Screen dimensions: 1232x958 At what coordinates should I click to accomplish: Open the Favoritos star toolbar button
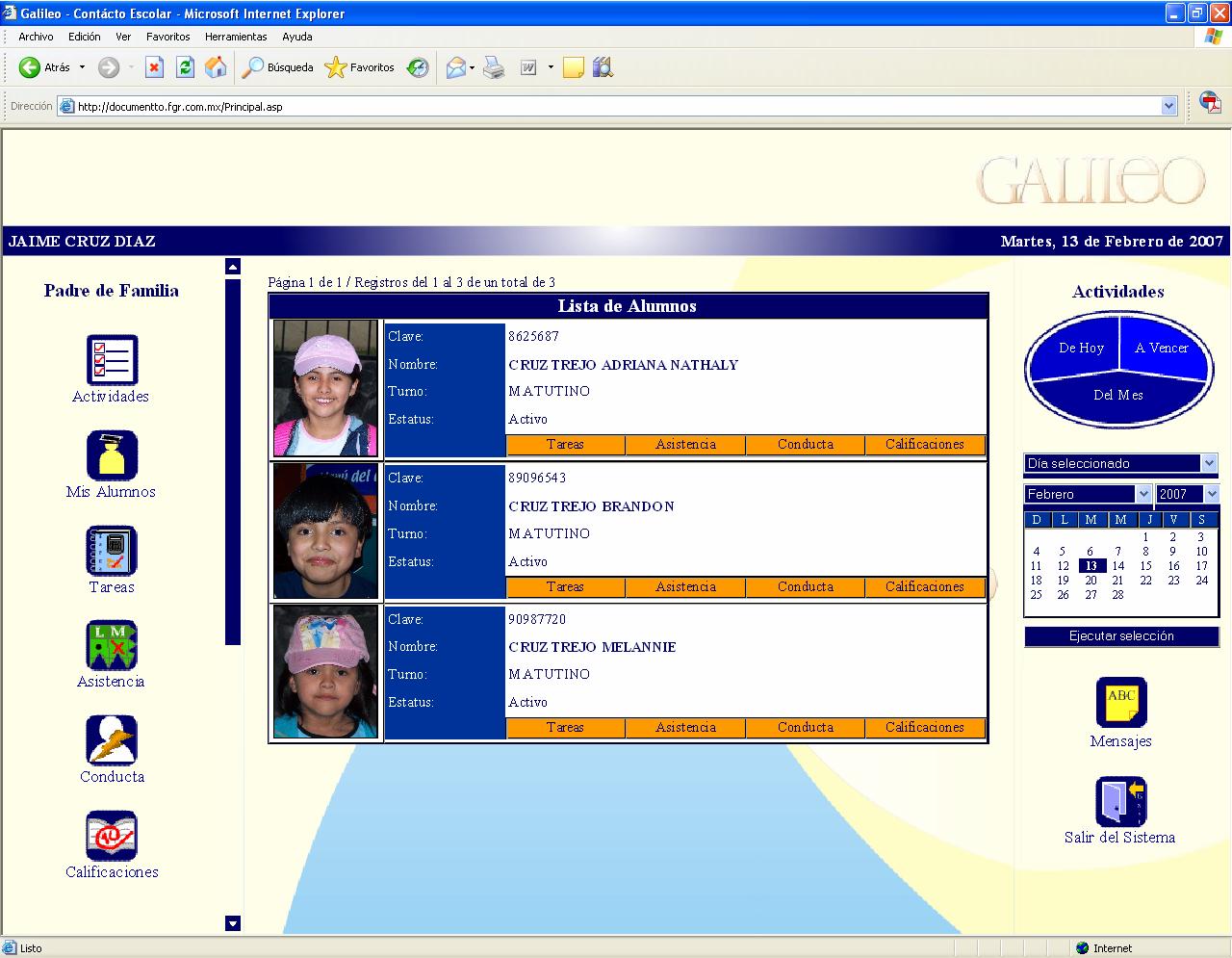(360, 67)
